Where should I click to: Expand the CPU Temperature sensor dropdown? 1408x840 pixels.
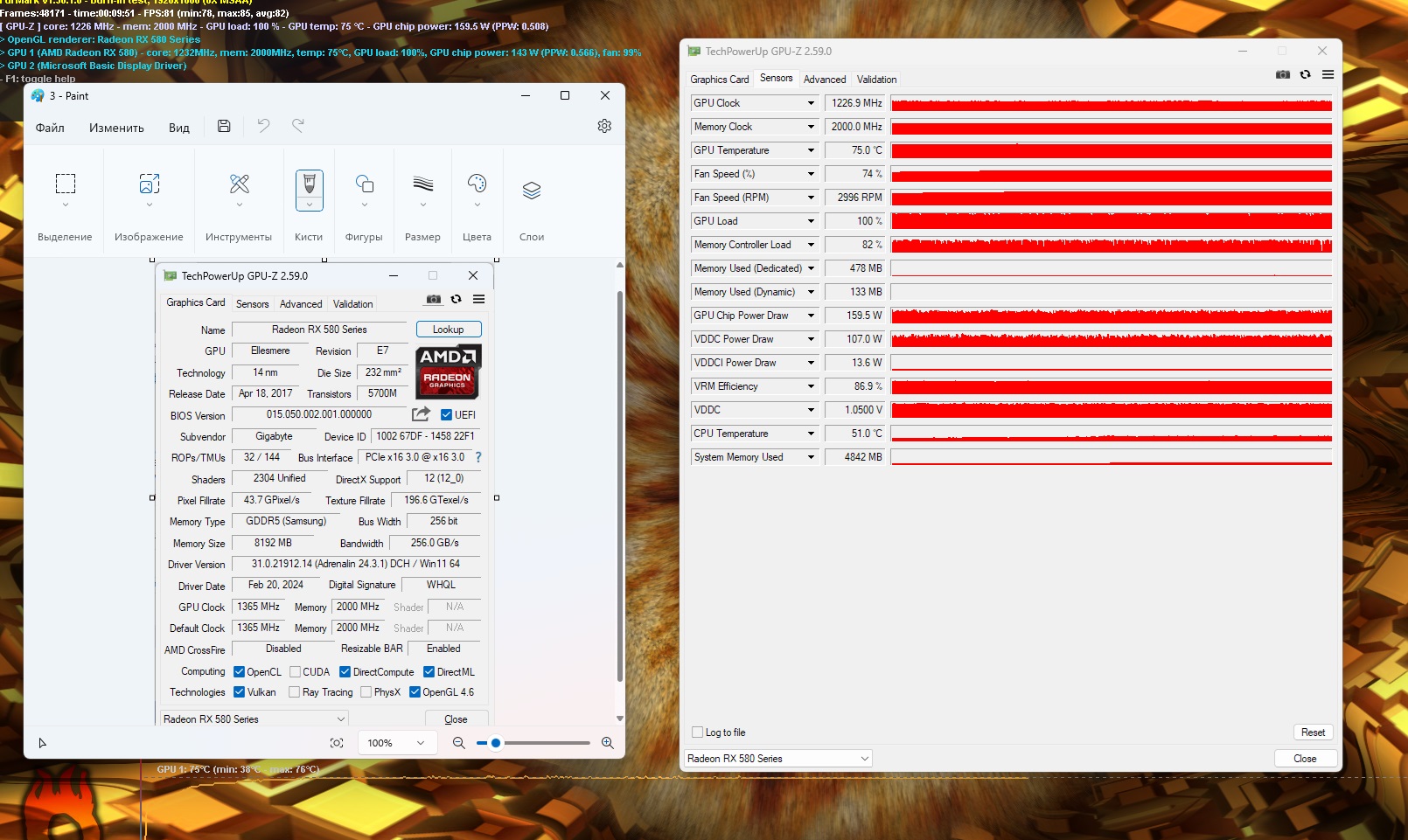tap(811, 434)
